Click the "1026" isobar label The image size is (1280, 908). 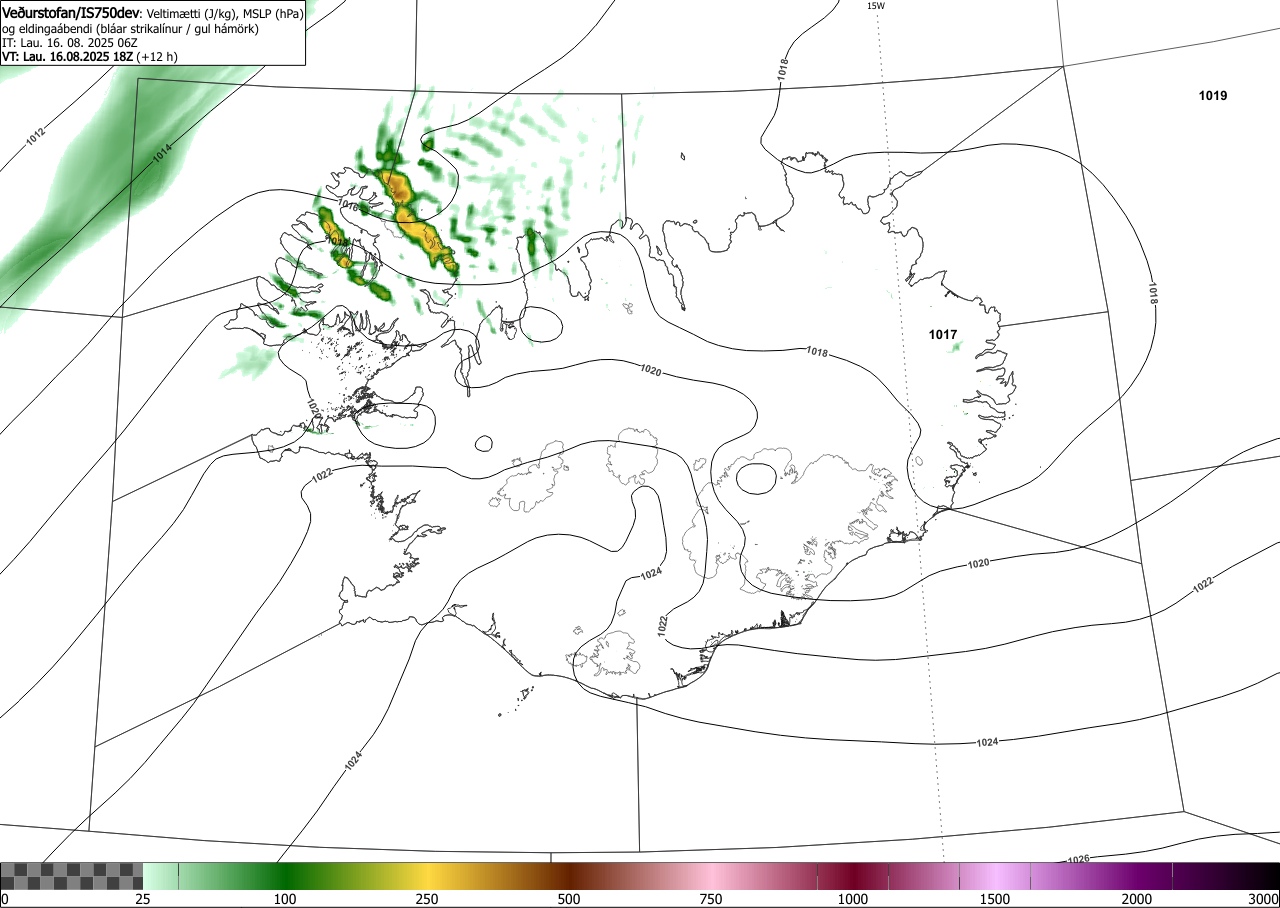[x=1078, y=860]
